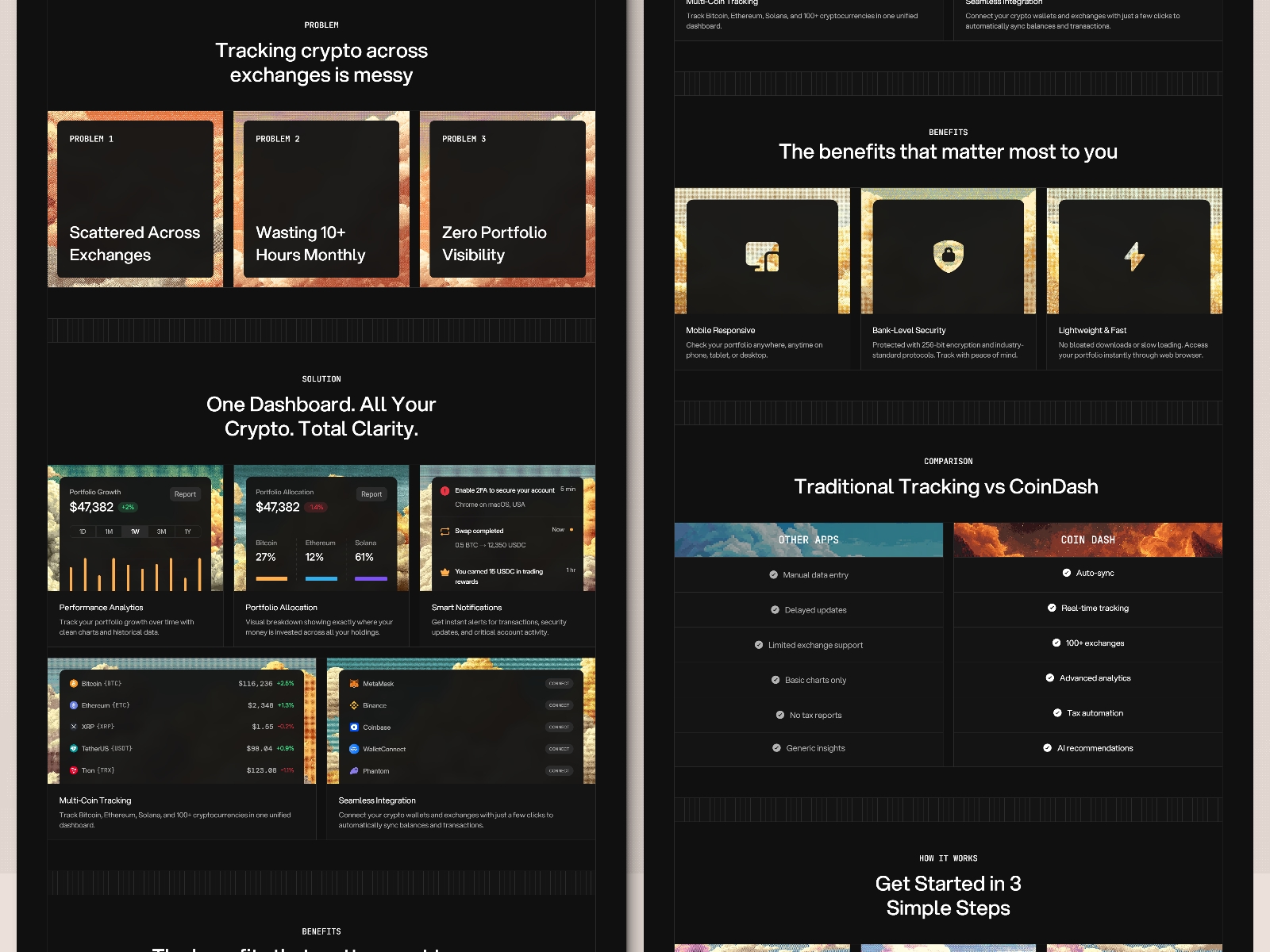The image size is (1270, 952).
Task: Click the Phantom ghost wallet icon
Action: click(355, 770)
